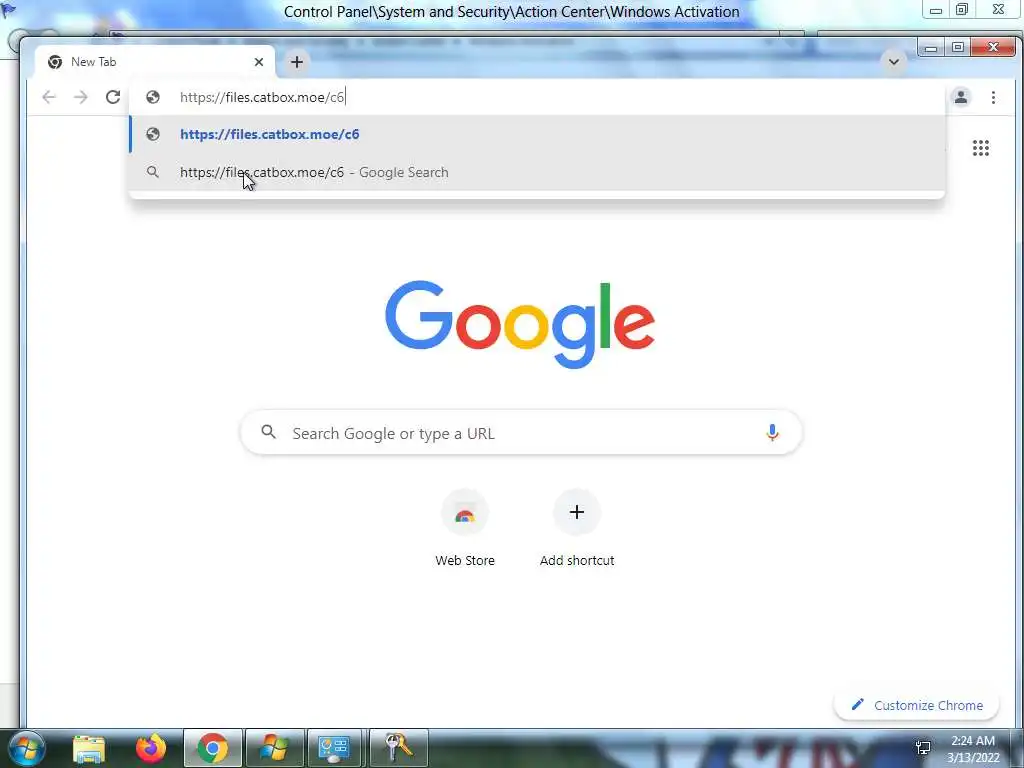Viewport: 1024px width, 768px height.
Task: Select the Google Search suggestion for the URL
Action: pos(537,172)
